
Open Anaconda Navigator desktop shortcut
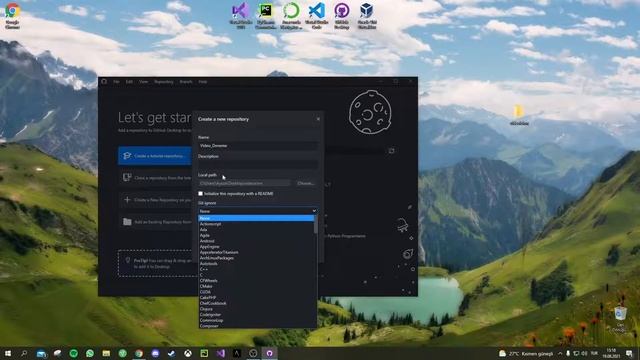(291, 16)
